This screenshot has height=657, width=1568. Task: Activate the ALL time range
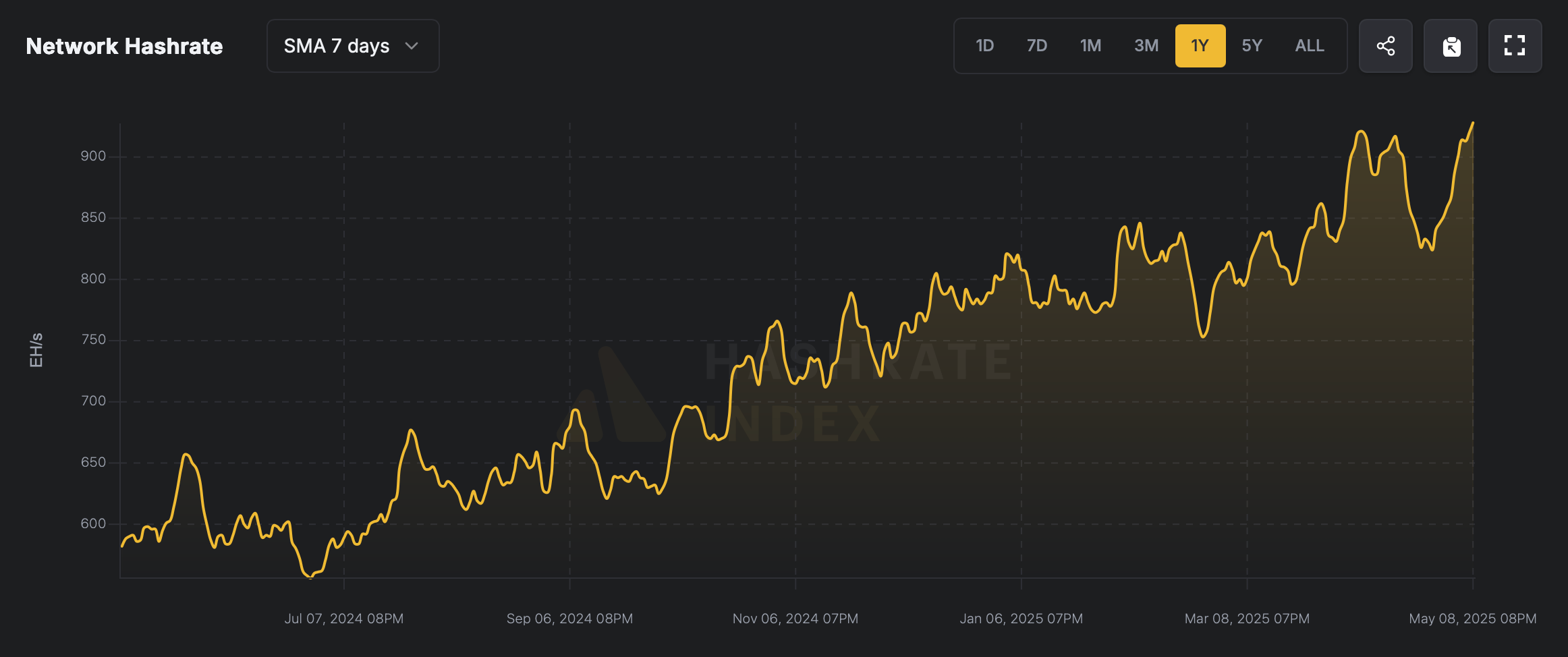click(1308, 45)
